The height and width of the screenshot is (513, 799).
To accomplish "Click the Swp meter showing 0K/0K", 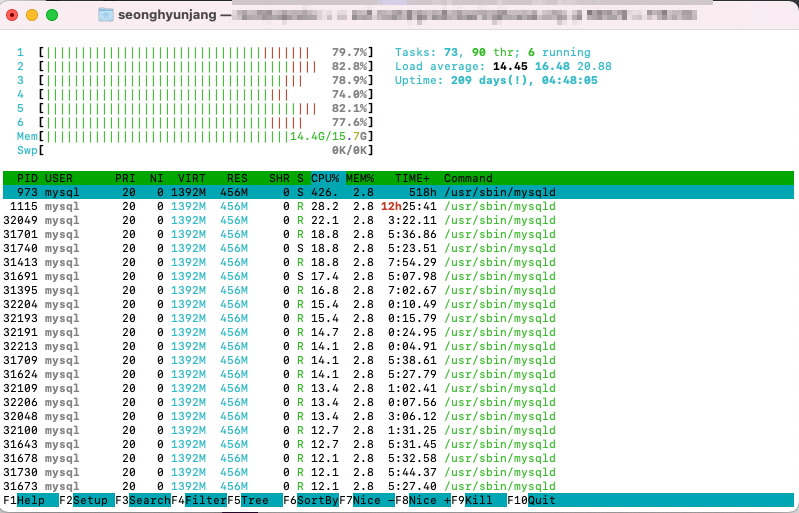I will 195,150.
